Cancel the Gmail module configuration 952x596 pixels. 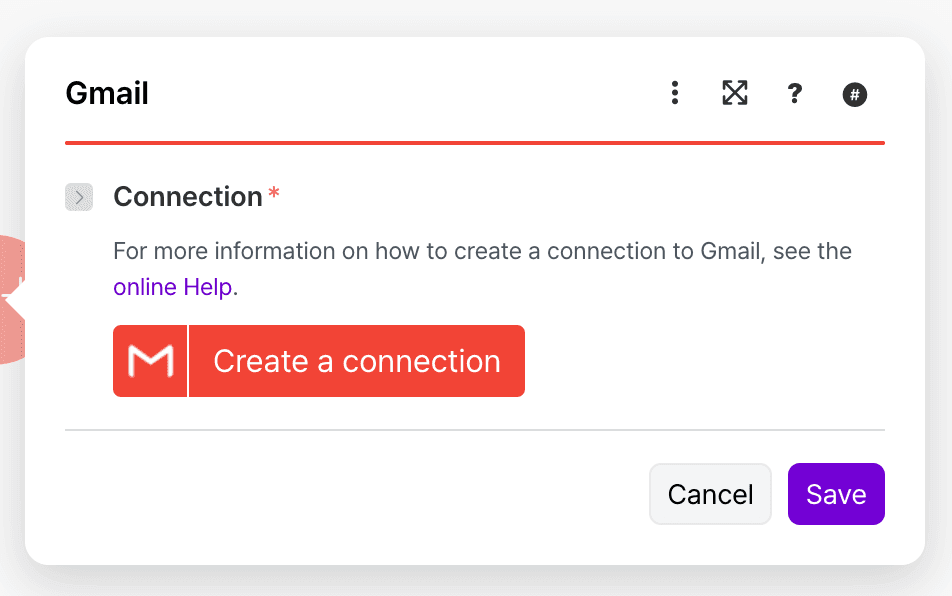710,493
